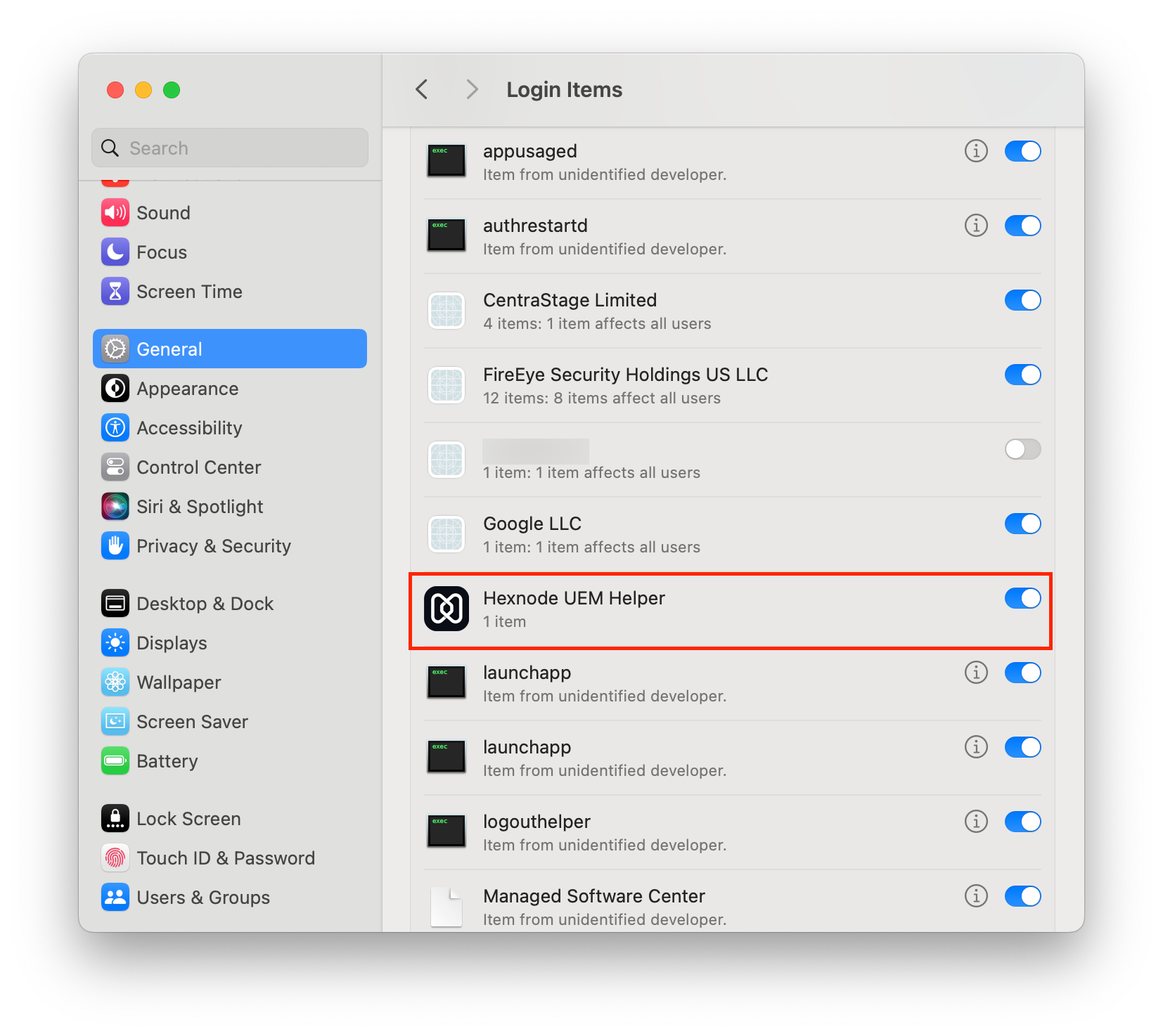Click the search magnifier icon
1163x1036 pixels.
pyautogui.click(x=110, y=148)
